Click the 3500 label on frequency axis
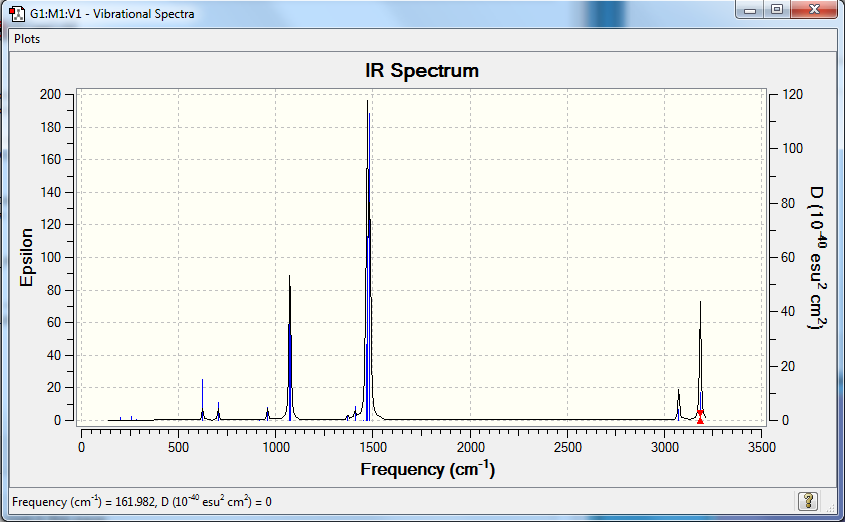The height and width of the screenshot is (522, 845). tap(762, 447)
